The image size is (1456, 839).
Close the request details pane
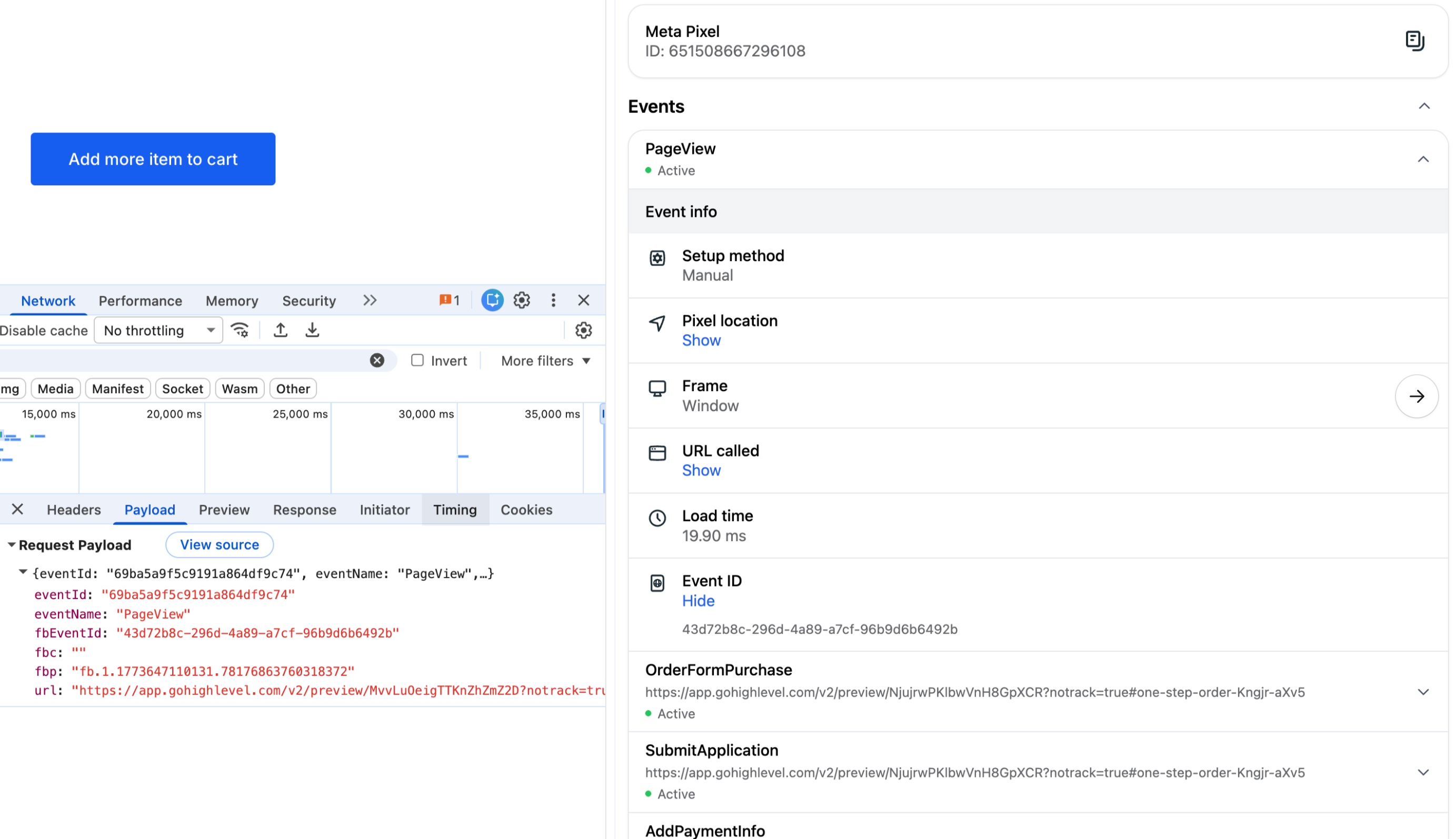(17, 510)
